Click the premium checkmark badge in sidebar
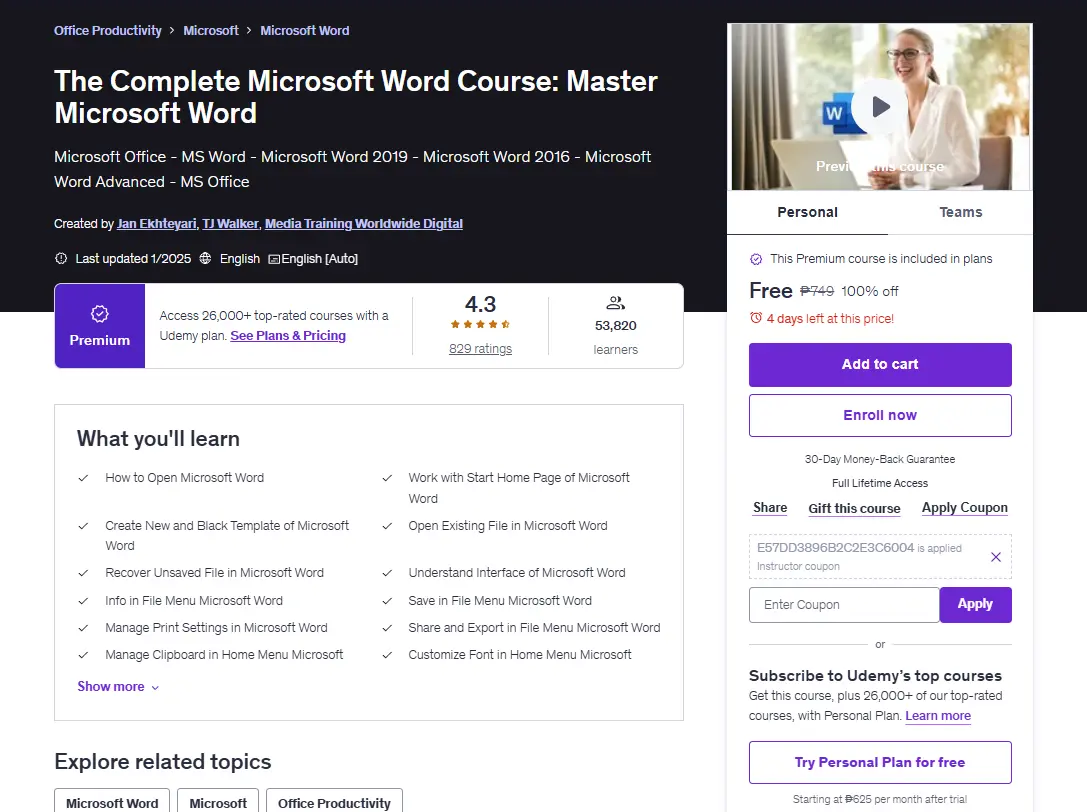 tap(756, 259)
